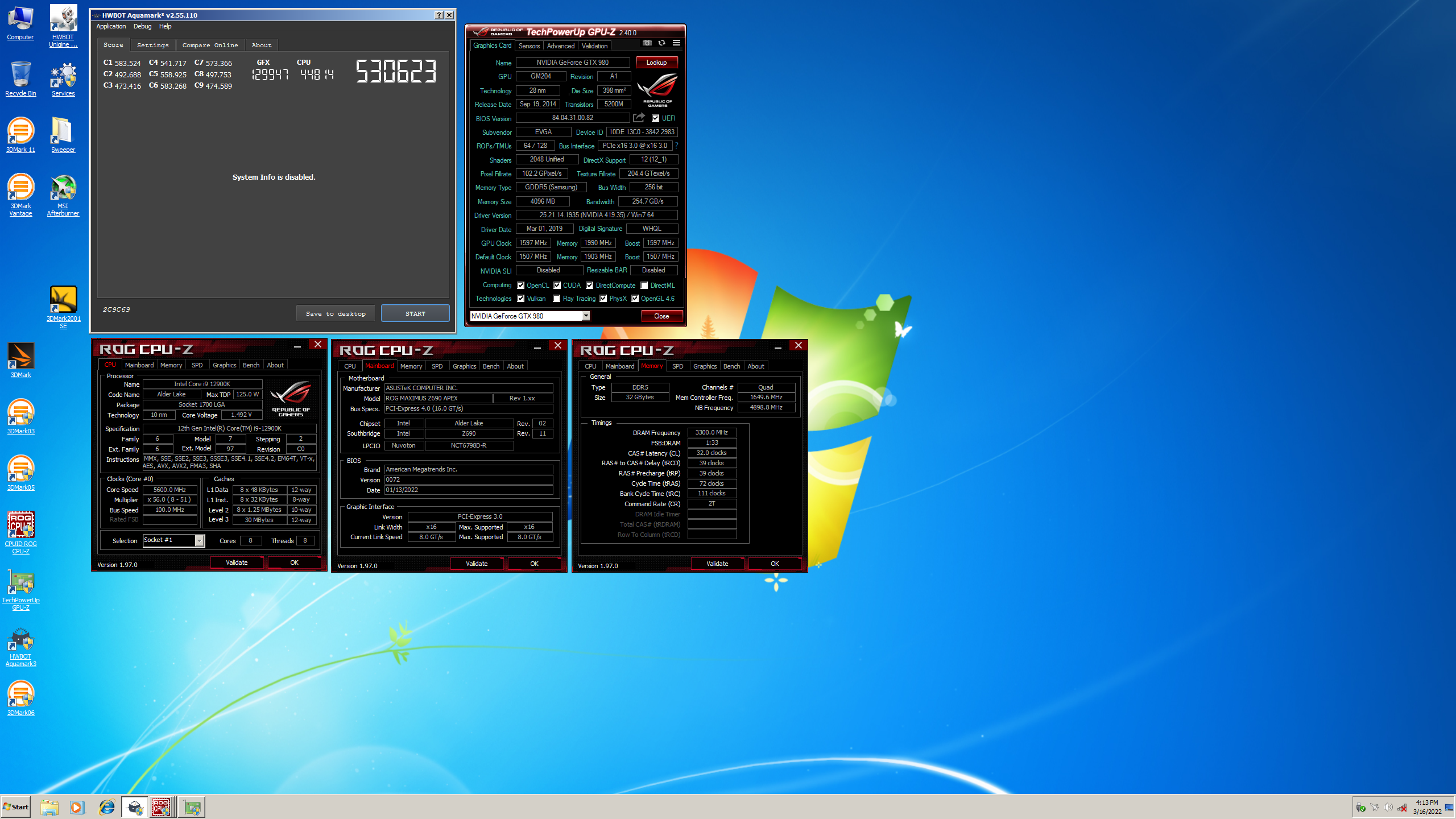The width and height of the screenshot is (1456, 819).
Task: Open the Application menu in Aquamark
Action: 111,26
